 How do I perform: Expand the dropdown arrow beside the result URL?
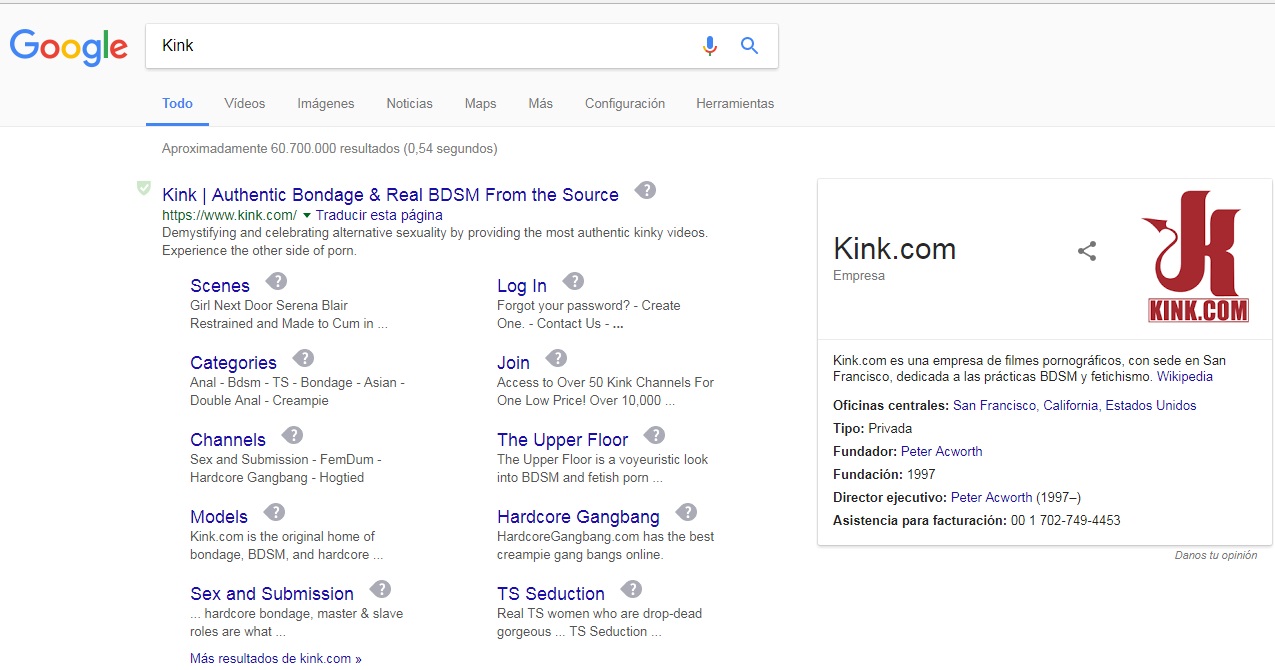click(x=307, y=215)
